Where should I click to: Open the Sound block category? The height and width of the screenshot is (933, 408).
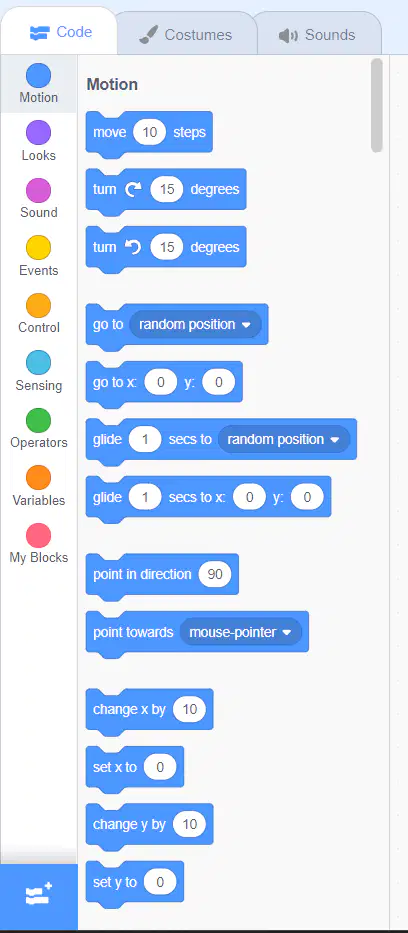click(x=39, y=199)
